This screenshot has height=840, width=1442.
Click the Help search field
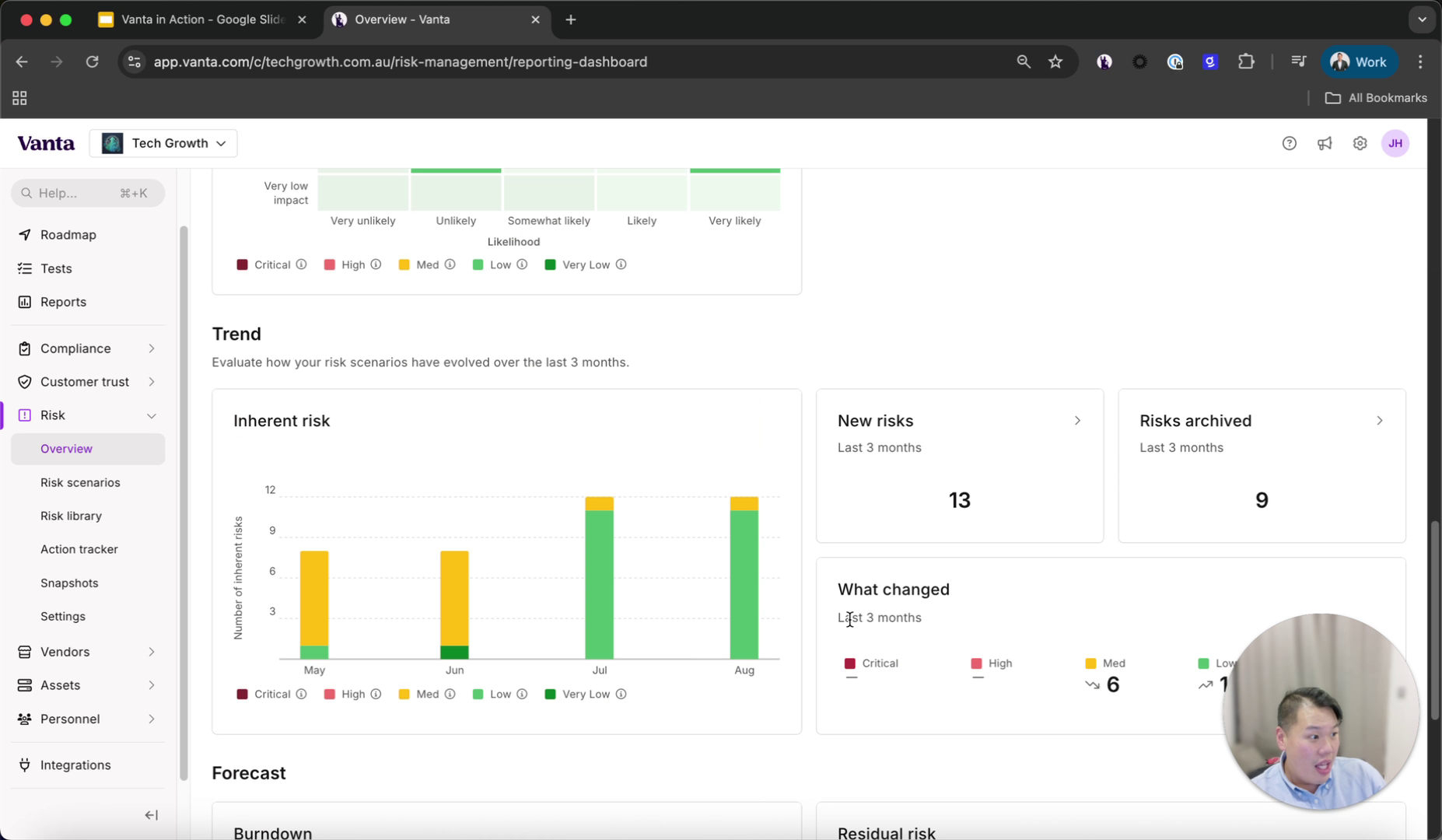(x=87, y=193)
